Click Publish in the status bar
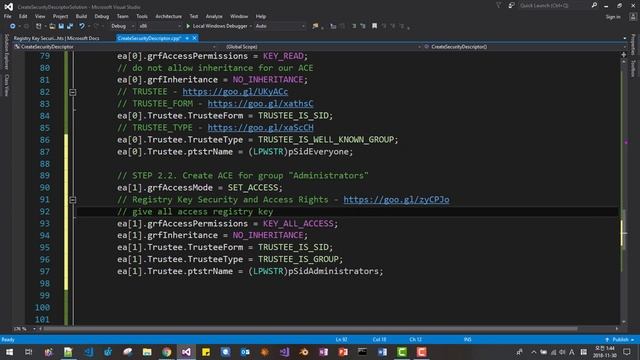 620,340
